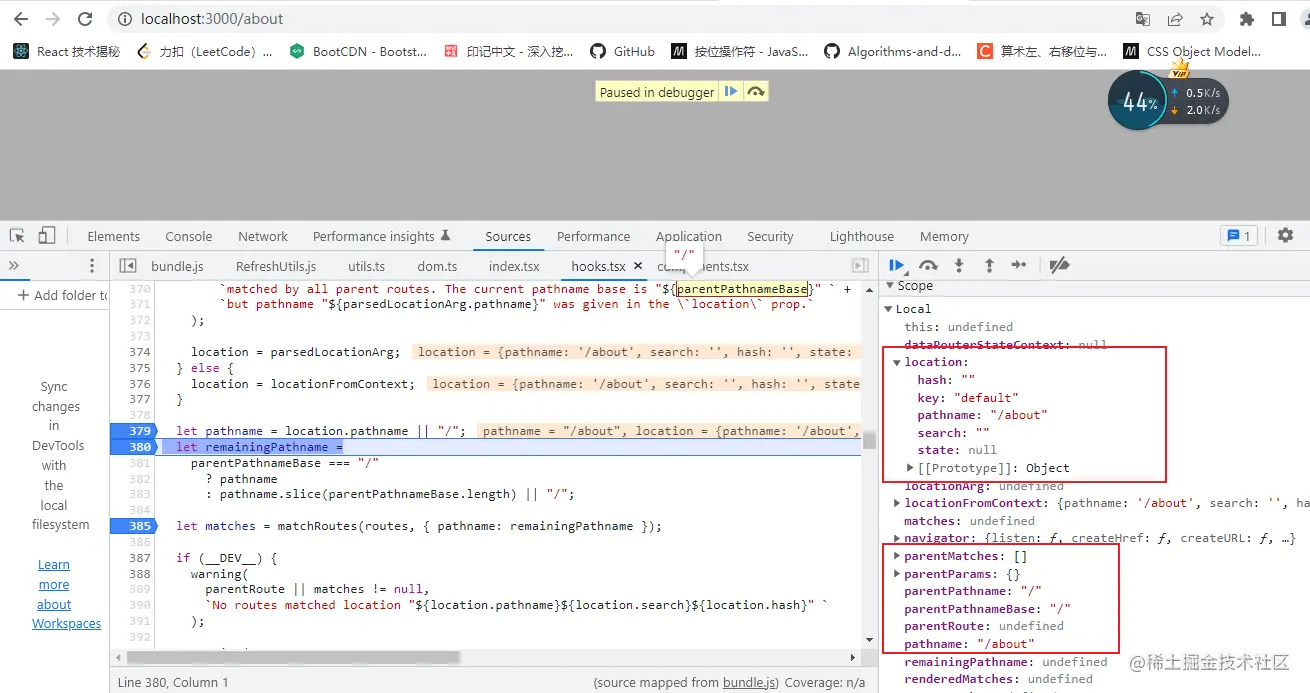Click the Workspaces link in the sidebar
Viewport: 1310px width, 693px height.
point(66,623)
